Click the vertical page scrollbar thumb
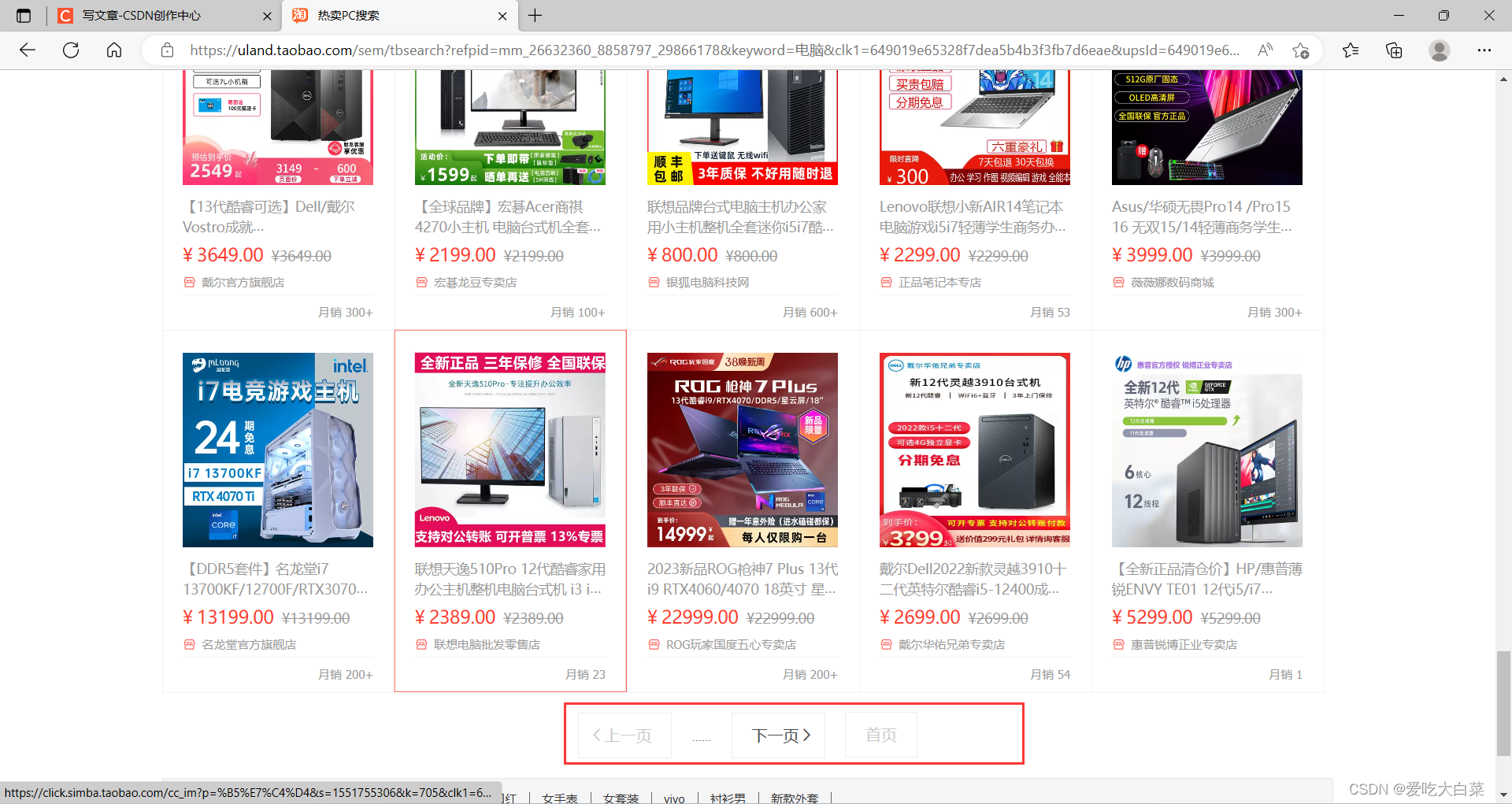Viewport: 1512px width, 804px height. (x=1503, y=703)
